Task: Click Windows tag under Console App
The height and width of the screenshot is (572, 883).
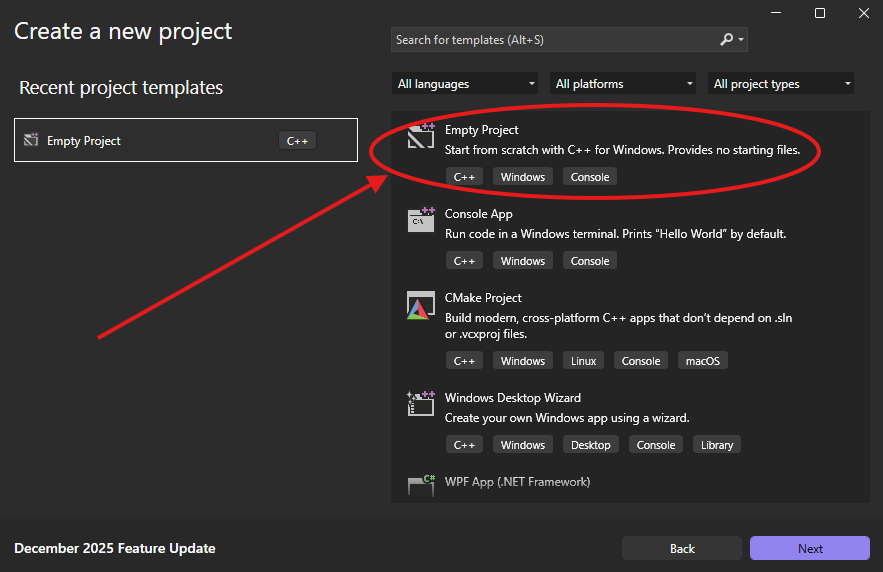Action: tap(523, 261)
